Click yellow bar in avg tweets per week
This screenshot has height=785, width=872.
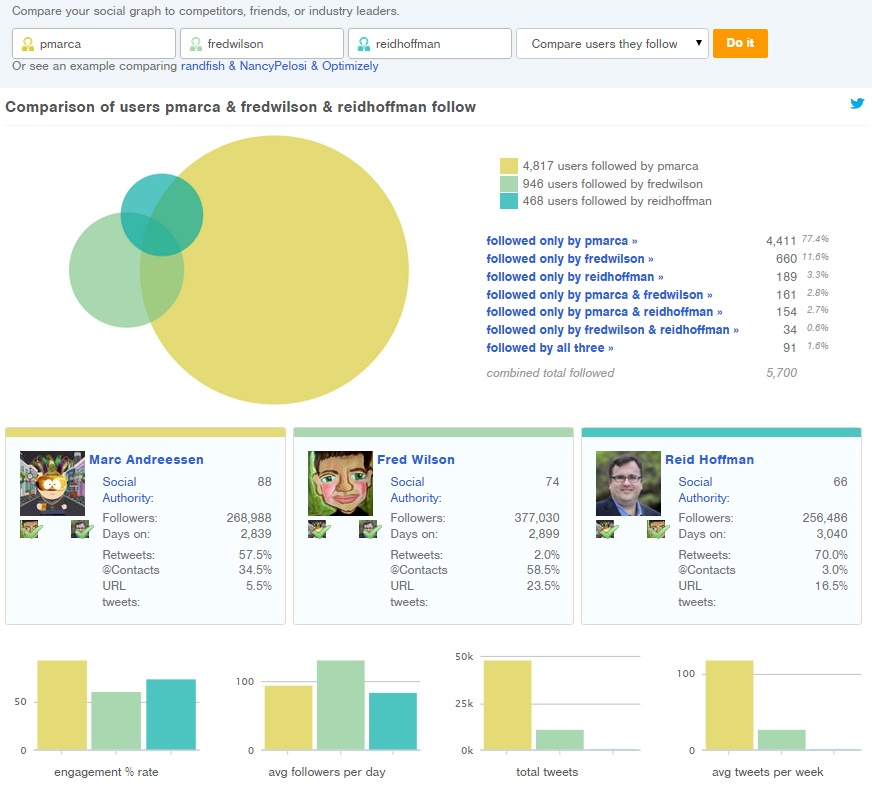click(x=730, y=705)
